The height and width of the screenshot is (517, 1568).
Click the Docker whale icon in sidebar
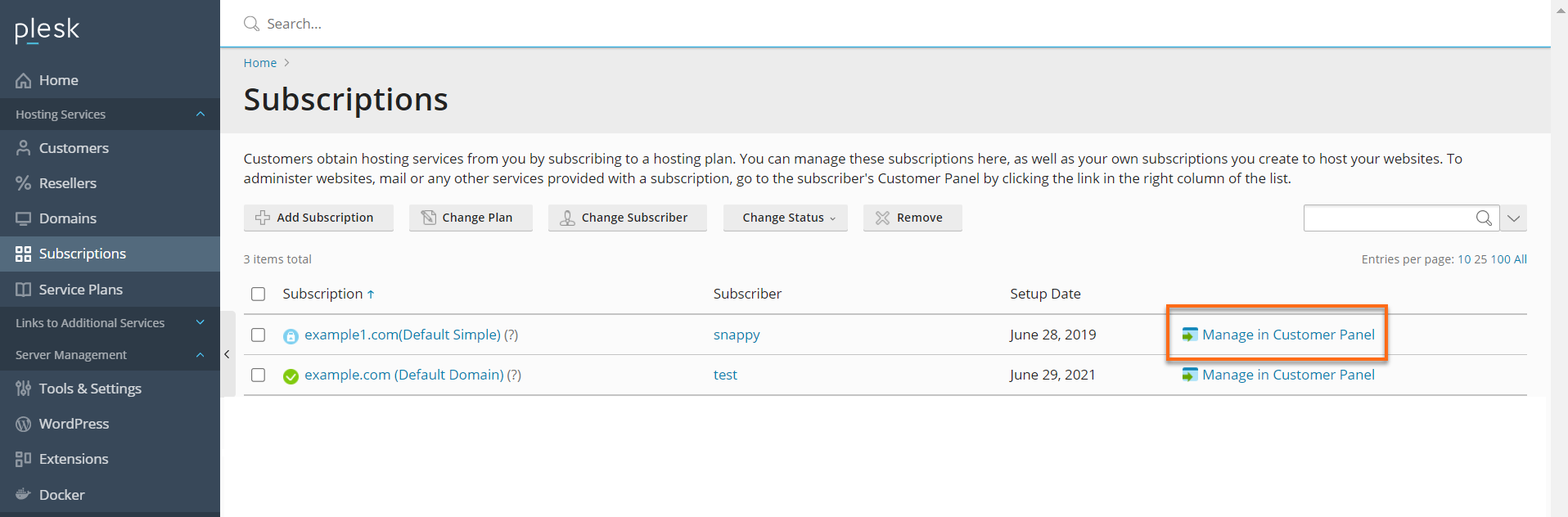[x=23, y=494]
